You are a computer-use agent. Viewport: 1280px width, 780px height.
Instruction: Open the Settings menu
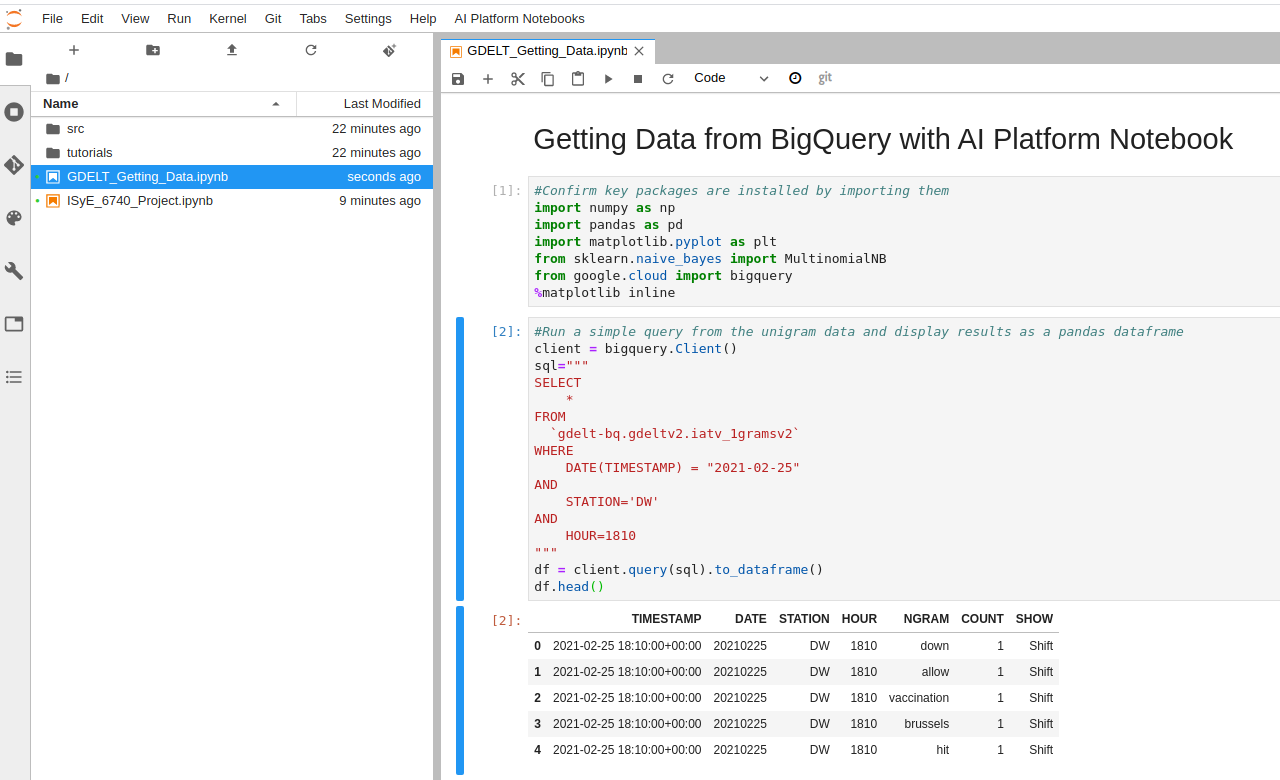(x=368, y=18)
